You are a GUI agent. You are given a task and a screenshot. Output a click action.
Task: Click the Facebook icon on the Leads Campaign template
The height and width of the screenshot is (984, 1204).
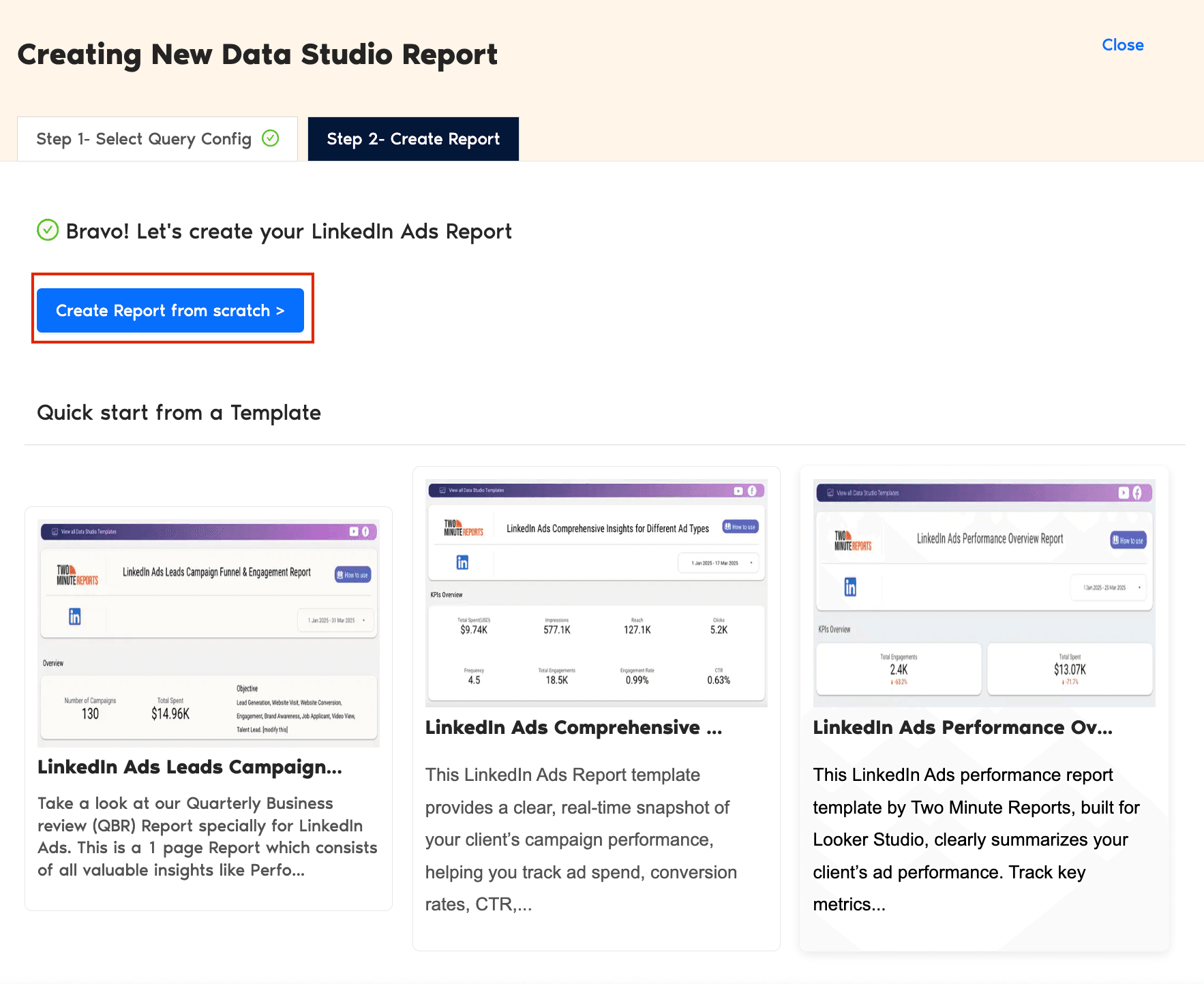[x=365, y=532]
